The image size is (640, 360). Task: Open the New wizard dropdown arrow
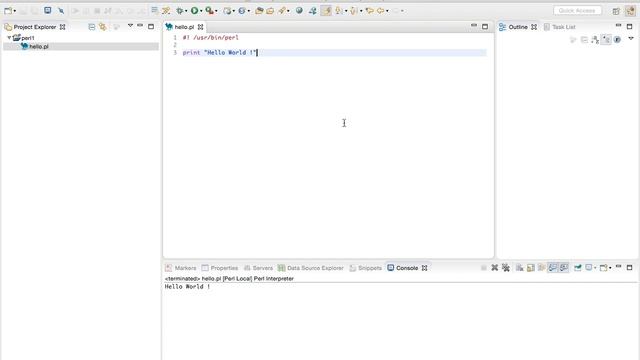[15, 11]
